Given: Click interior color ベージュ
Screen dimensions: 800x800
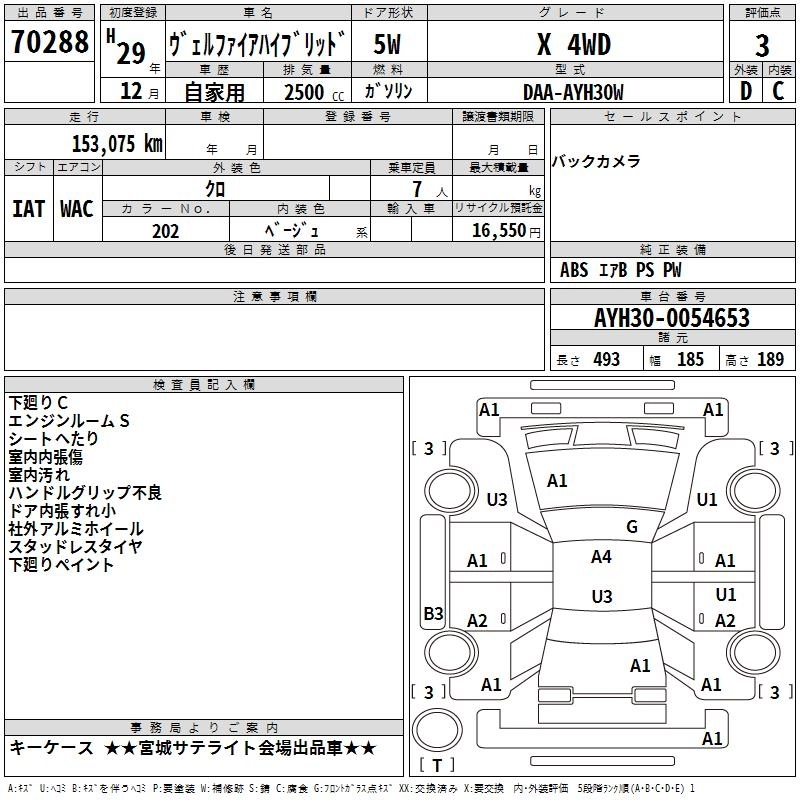Looking at the screenshot, I should click(292, 230).
